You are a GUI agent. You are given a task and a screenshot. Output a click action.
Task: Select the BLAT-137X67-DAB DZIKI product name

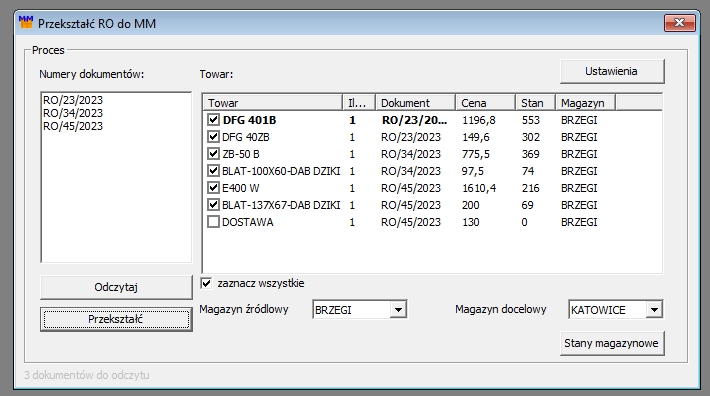click(x=281, y=205)
